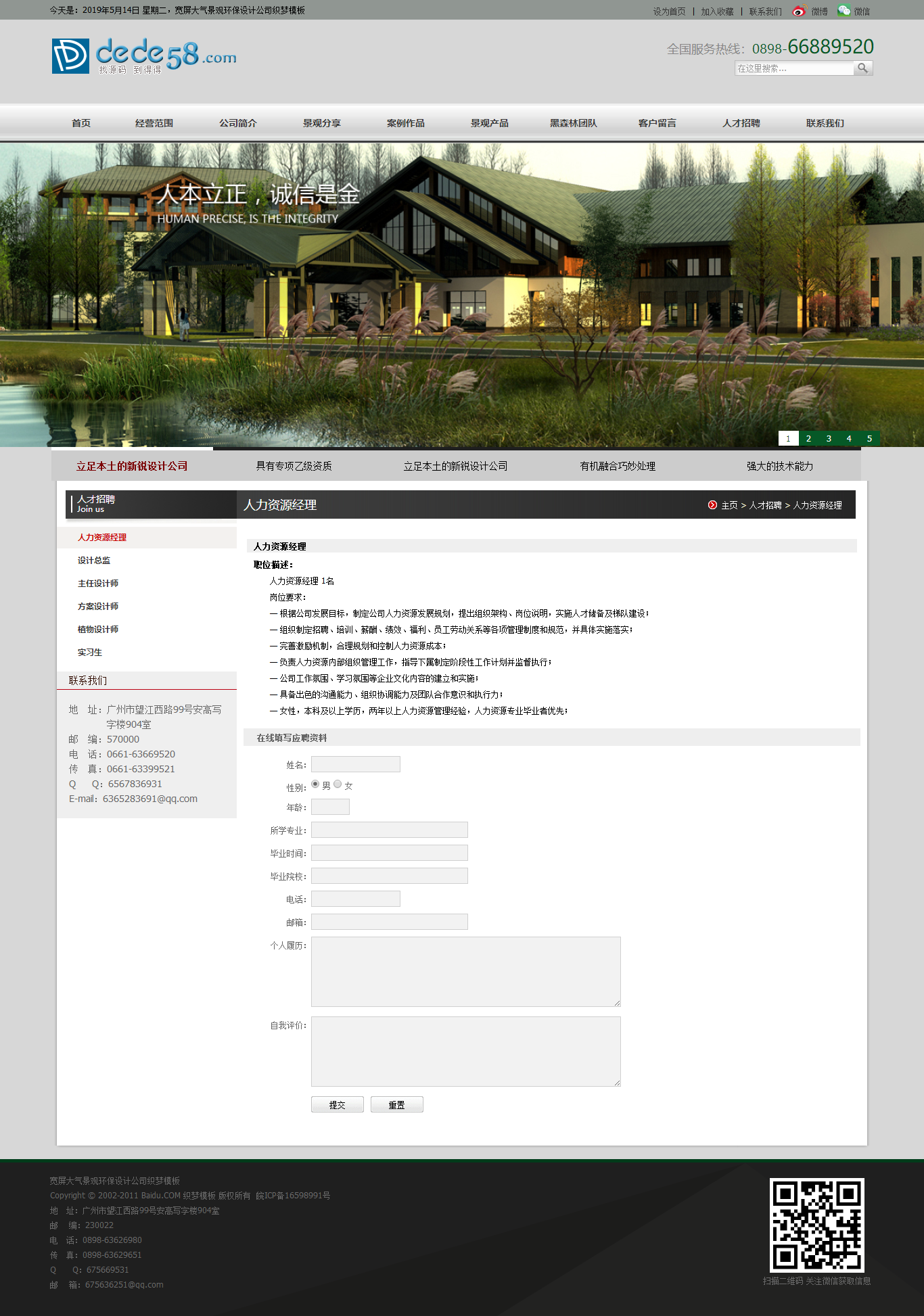The height and width of the screenshot is (1316, 924).
Task: Open the Weibo icon link
Action: [799, 11]
